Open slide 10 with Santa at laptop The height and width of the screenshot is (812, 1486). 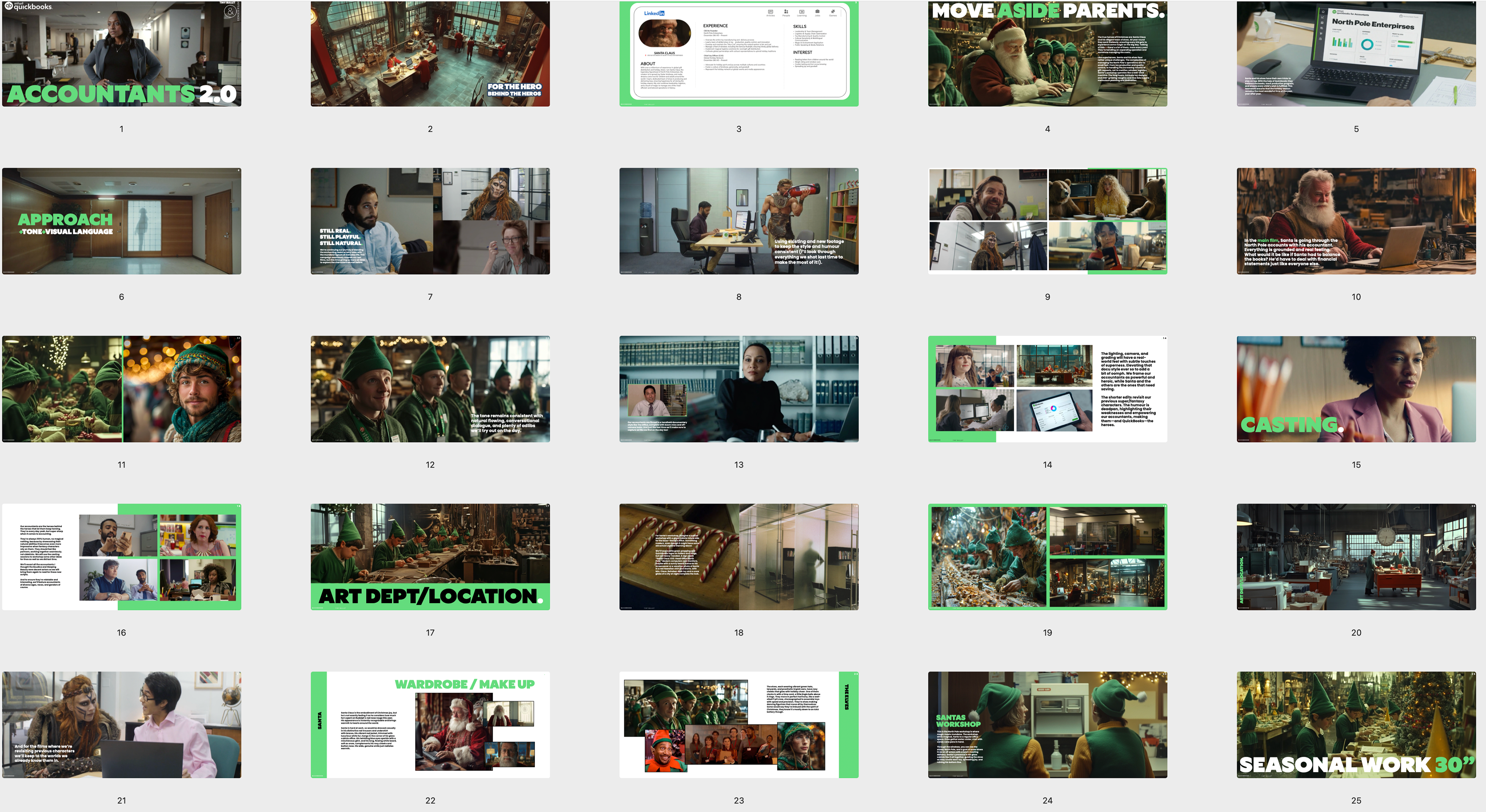(1356, 221)
